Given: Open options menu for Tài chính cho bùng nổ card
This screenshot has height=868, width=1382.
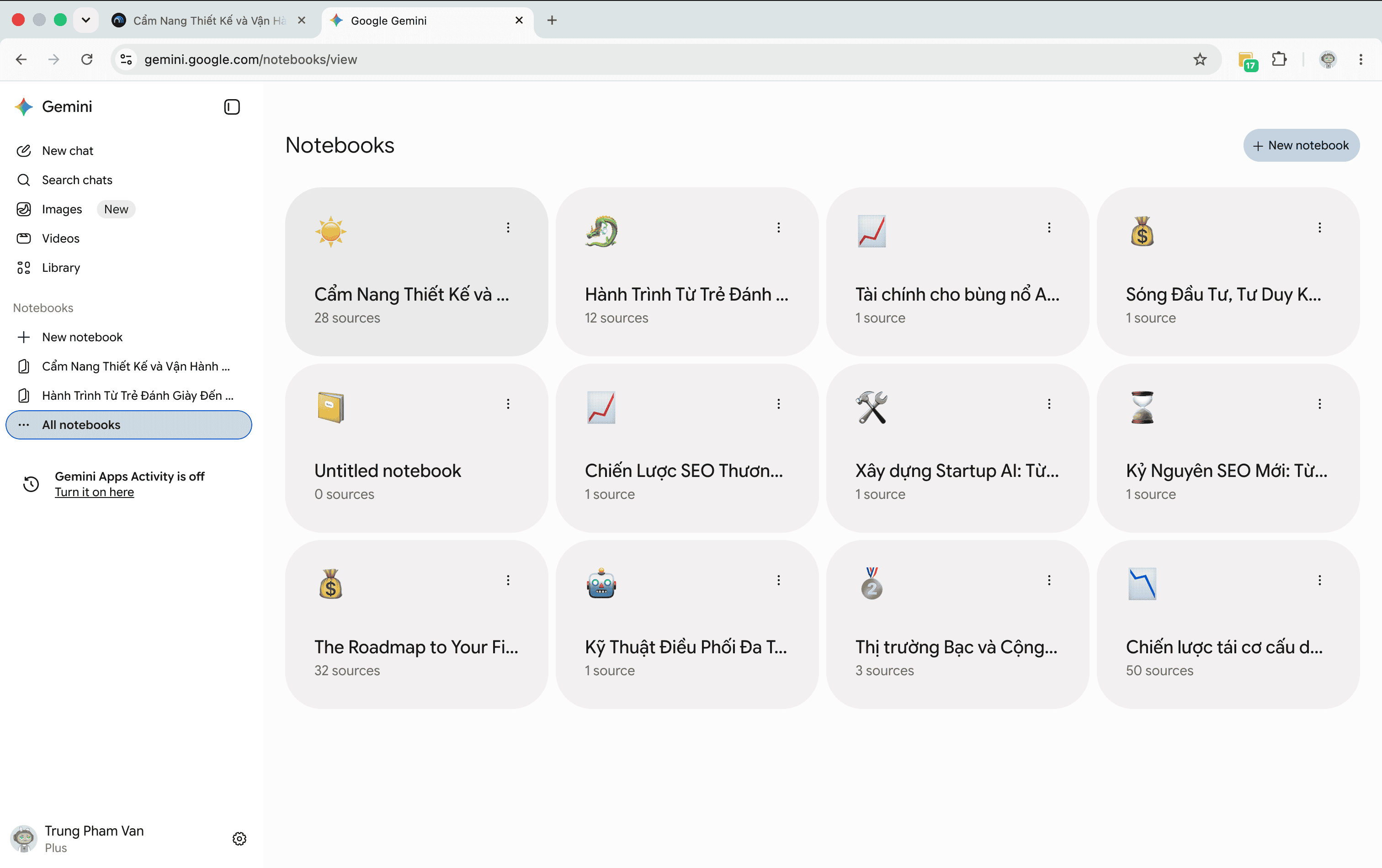Looking at the screenshot, I should coord(1049,228).
